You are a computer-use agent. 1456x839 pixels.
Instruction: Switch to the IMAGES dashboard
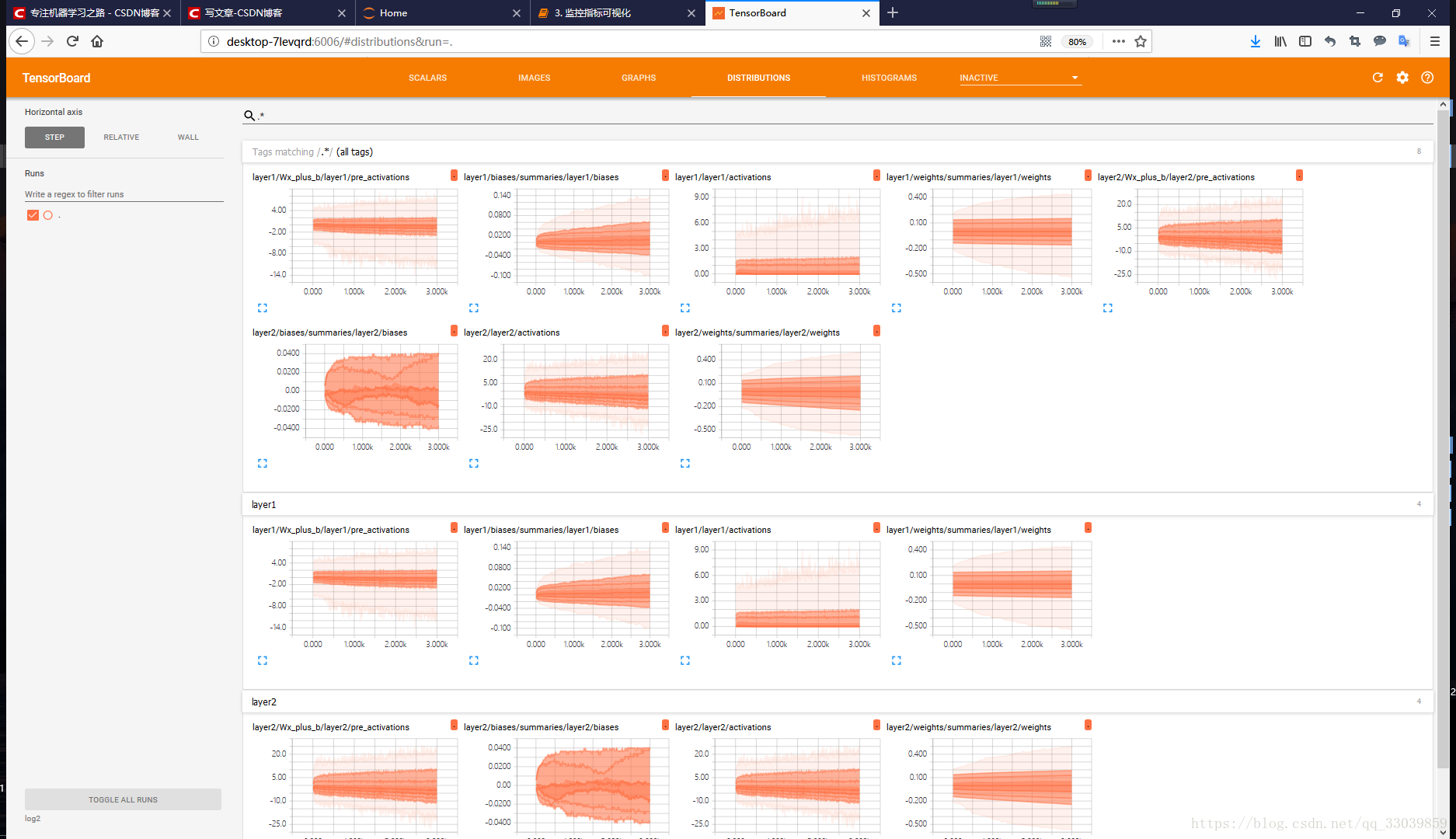[535, 78]
